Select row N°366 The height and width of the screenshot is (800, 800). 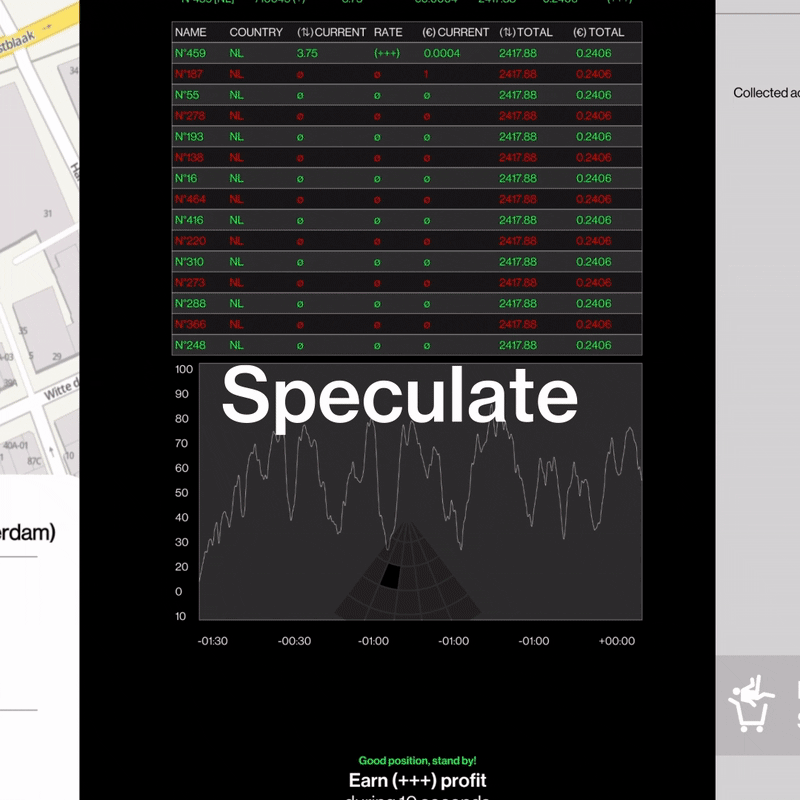[x=407, y=324]
